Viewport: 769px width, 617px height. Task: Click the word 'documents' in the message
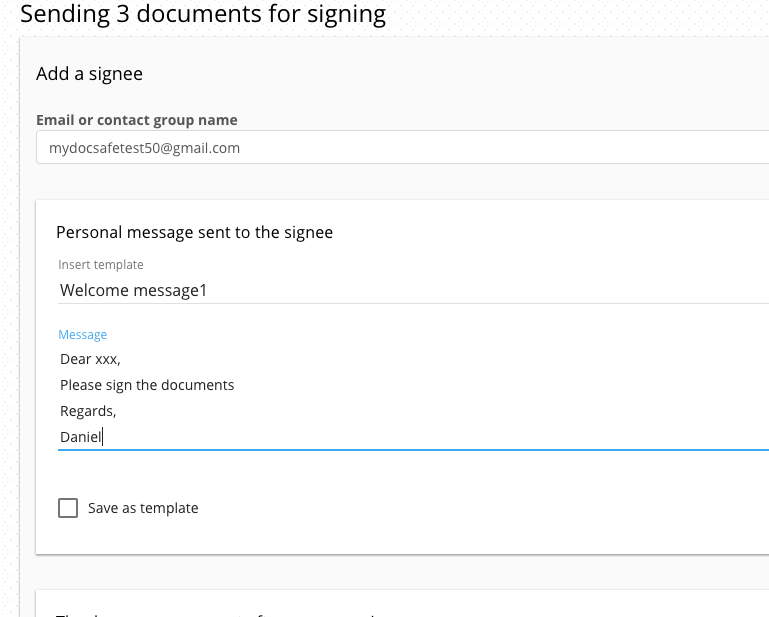click(202, 385)
